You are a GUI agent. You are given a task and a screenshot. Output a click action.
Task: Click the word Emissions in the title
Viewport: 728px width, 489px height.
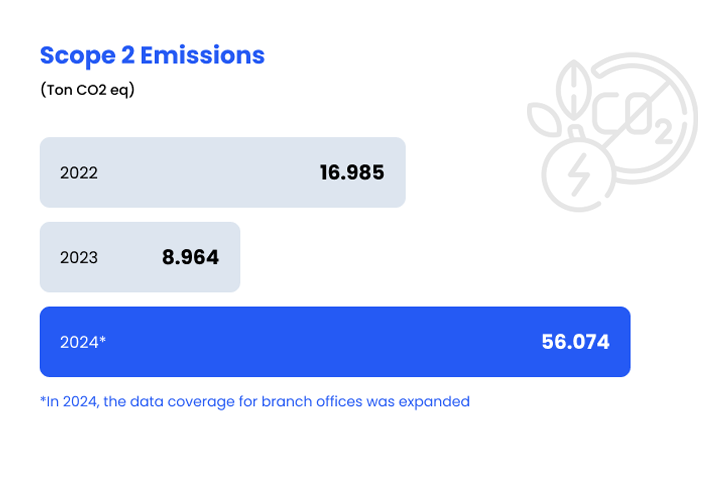(202, 55)
